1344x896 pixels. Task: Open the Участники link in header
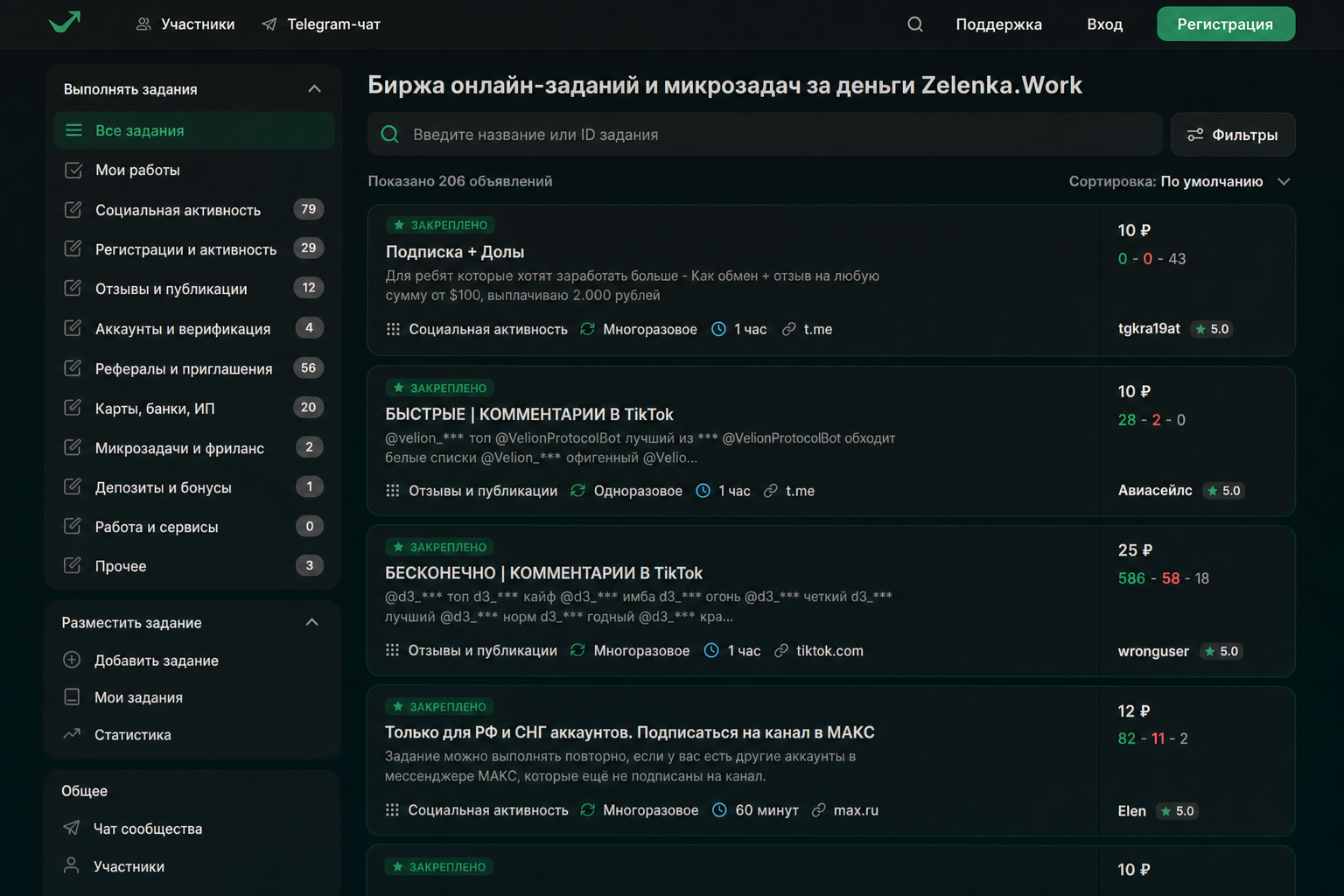185,24
